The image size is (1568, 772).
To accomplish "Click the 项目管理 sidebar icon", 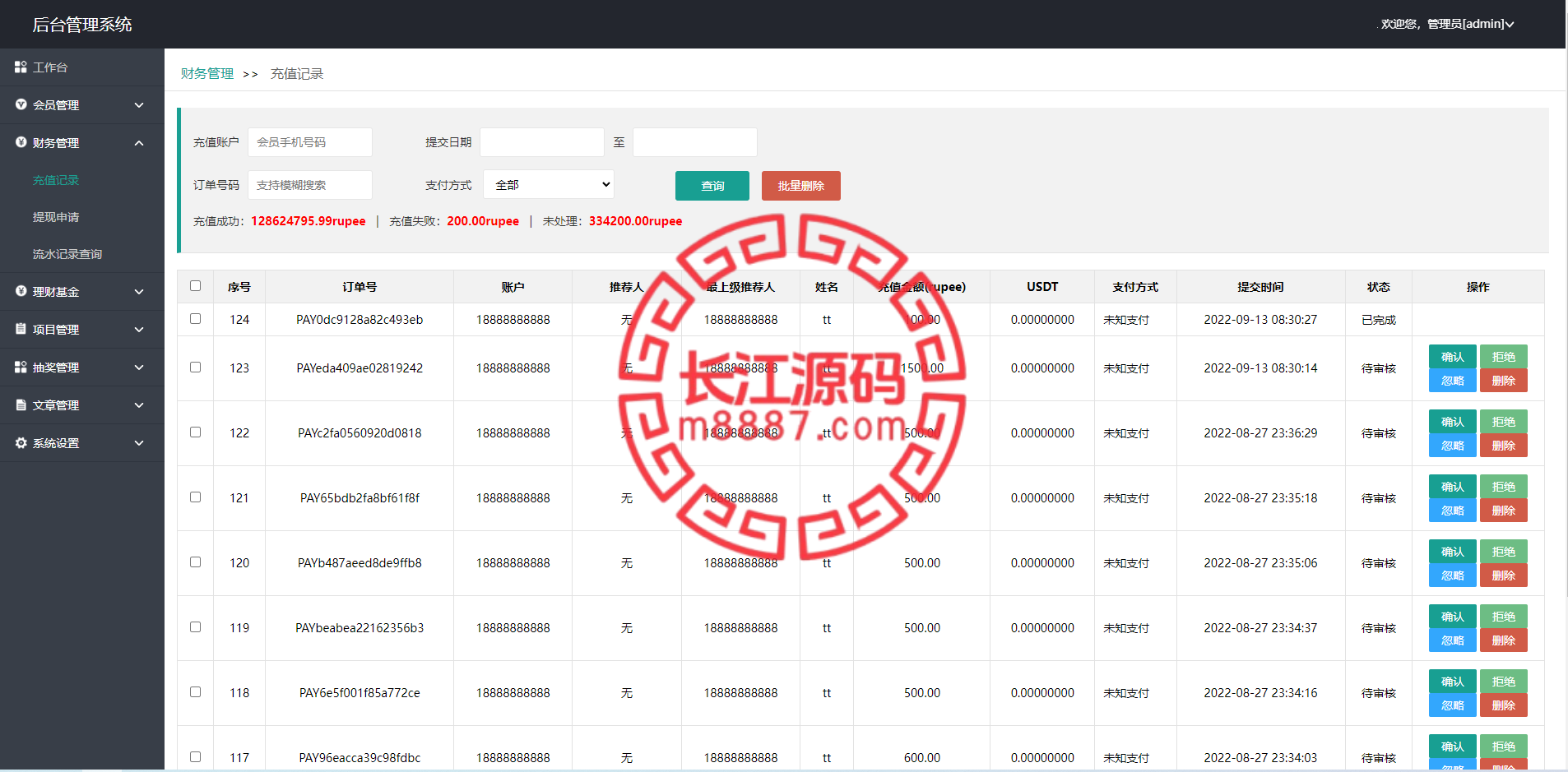I will coord(21,329).
